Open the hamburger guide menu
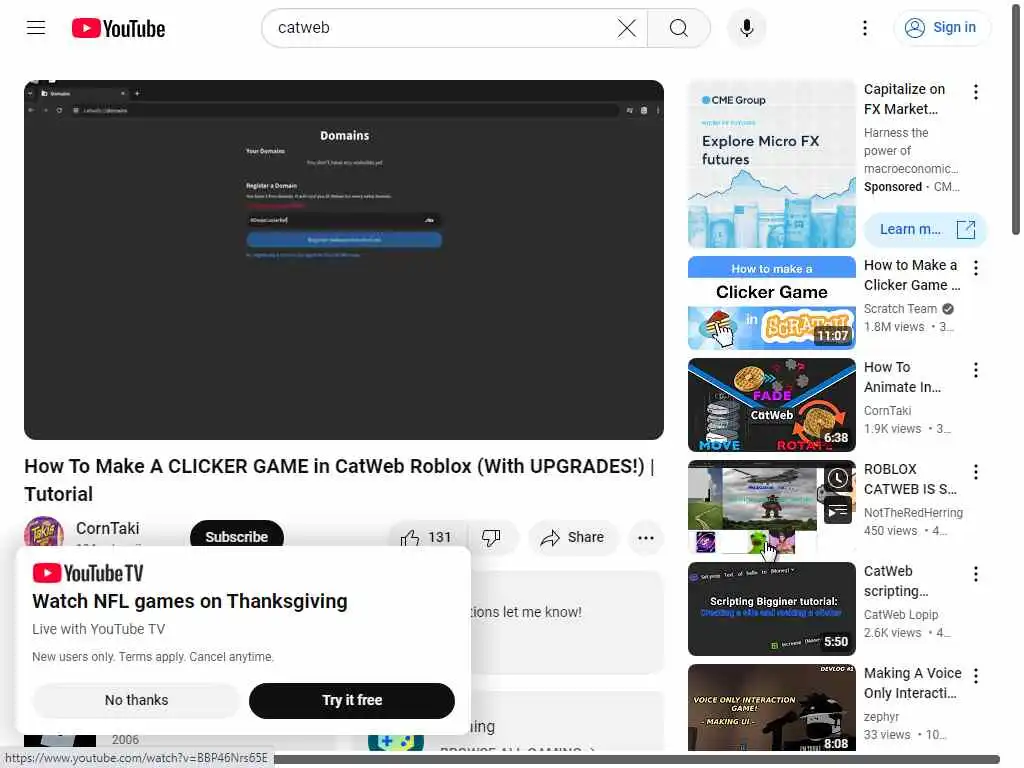Viewport: 1024px width, 768px height. (36, 27)
